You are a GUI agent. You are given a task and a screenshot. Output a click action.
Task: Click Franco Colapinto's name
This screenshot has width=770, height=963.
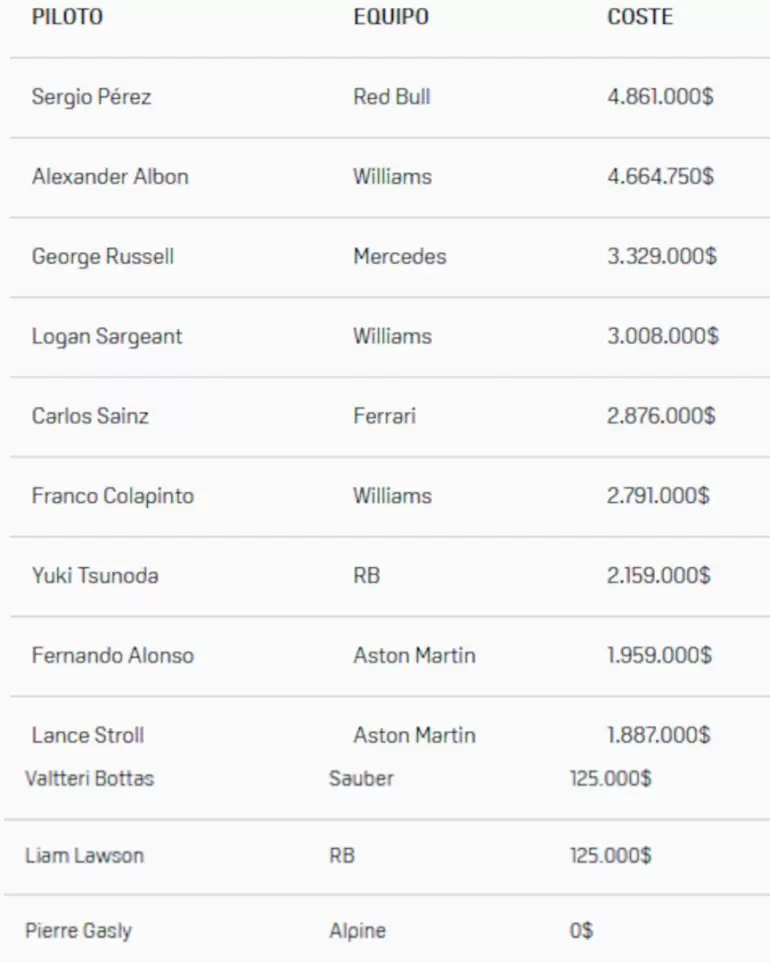point(113,496)
